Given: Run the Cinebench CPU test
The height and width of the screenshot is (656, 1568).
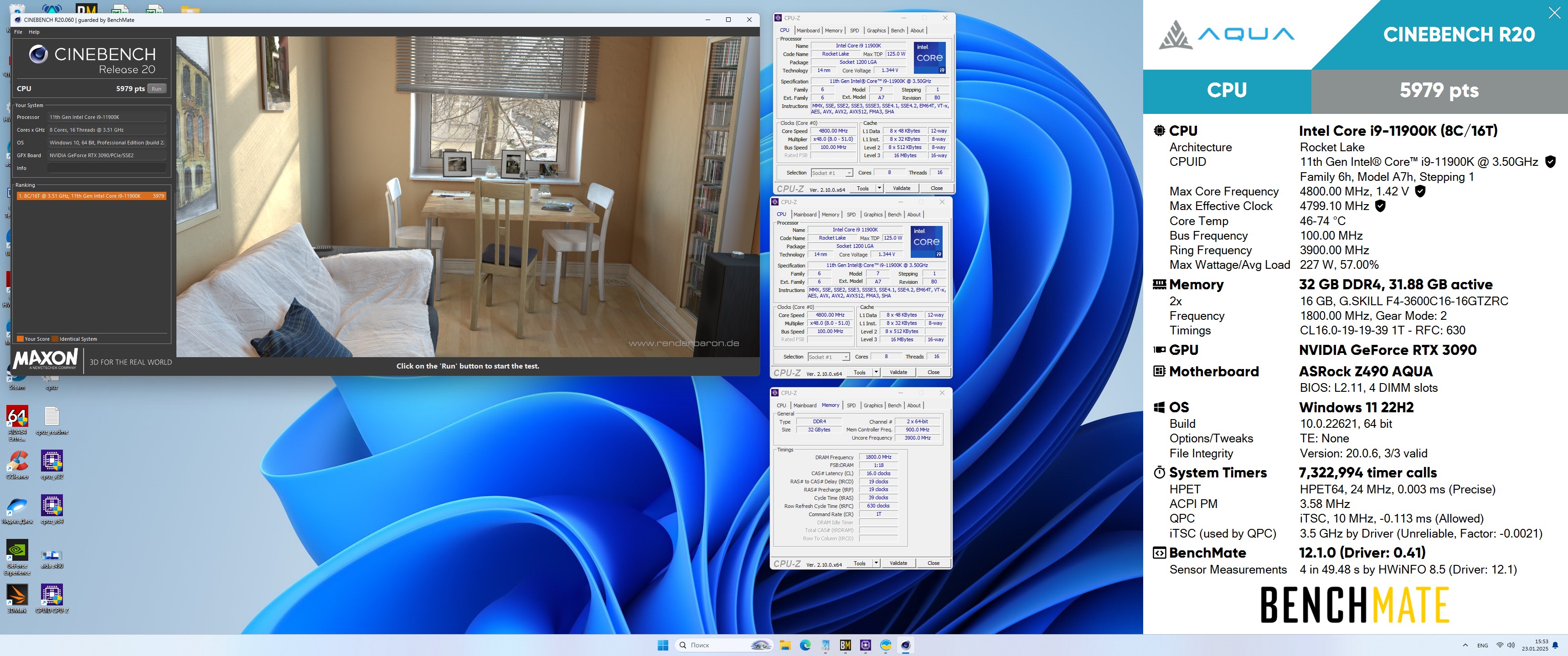Looking at the screenshot, I should [156, 89].
